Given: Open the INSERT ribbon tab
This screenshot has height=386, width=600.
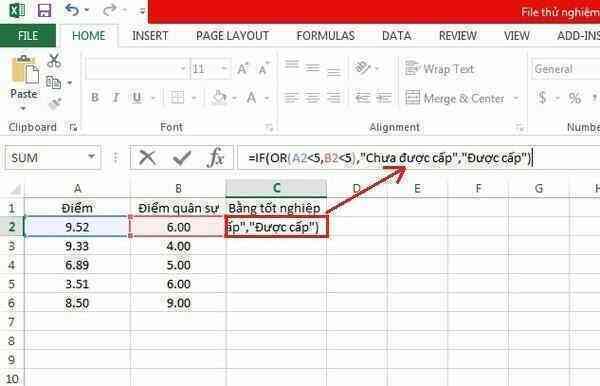Looking at the screenshot, I should click(x=150, y=36).
